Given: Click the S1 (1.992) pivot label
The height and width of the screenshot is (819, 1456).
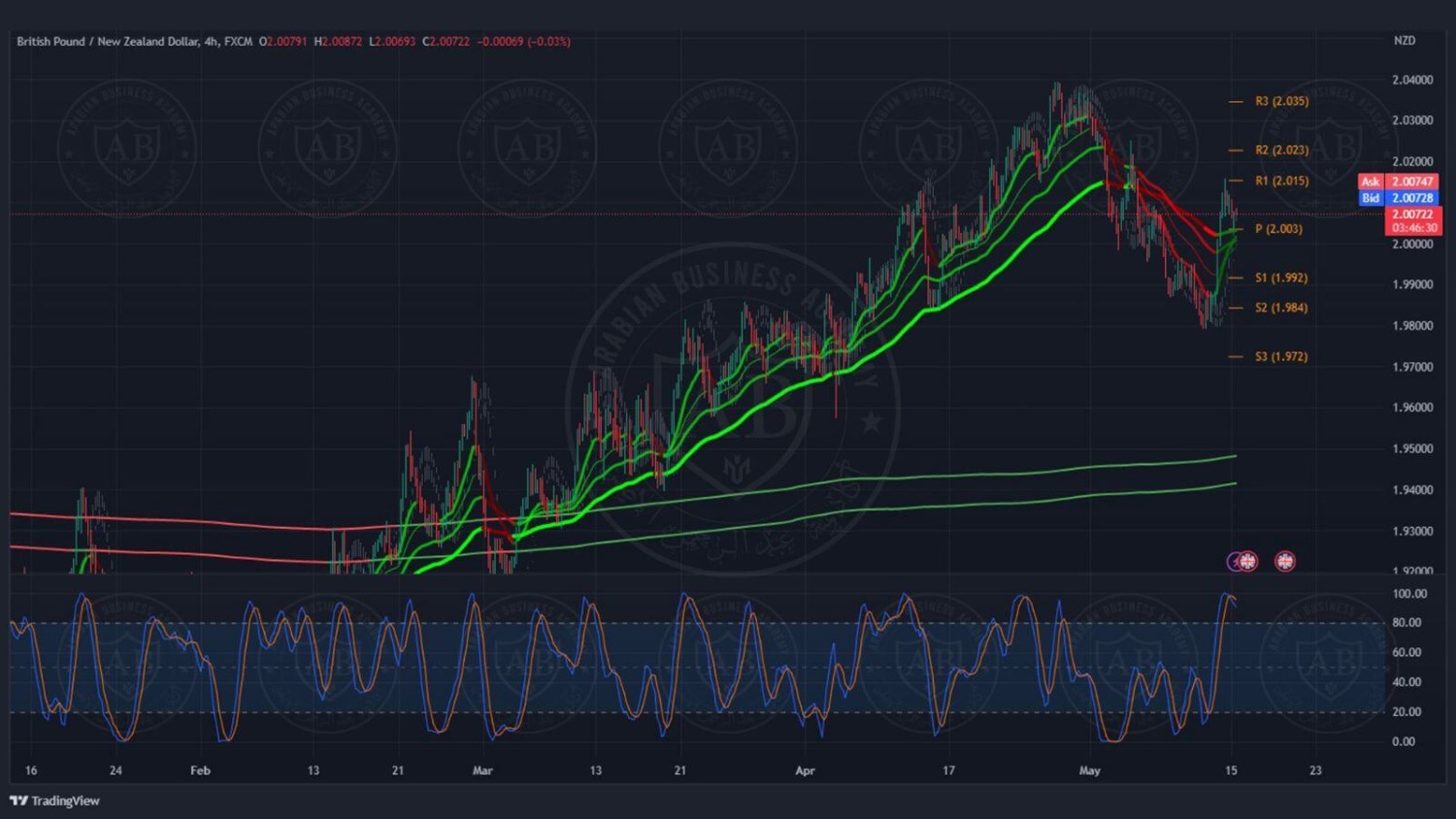Looking at the screenshot, I should click(1281, 278).
